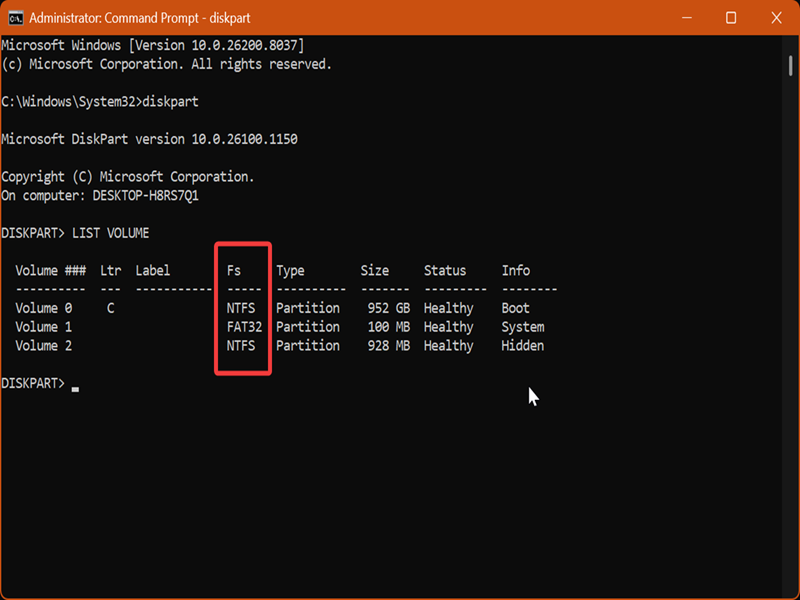Close the diskpart Command Prompt window

(776, 18)
